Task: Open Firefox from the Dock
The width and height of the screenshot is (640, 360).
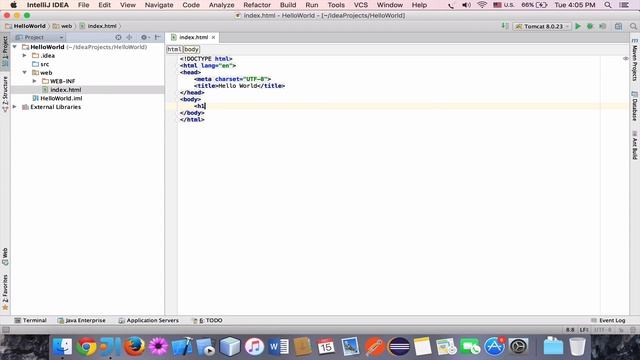Action: coord(134,347)
